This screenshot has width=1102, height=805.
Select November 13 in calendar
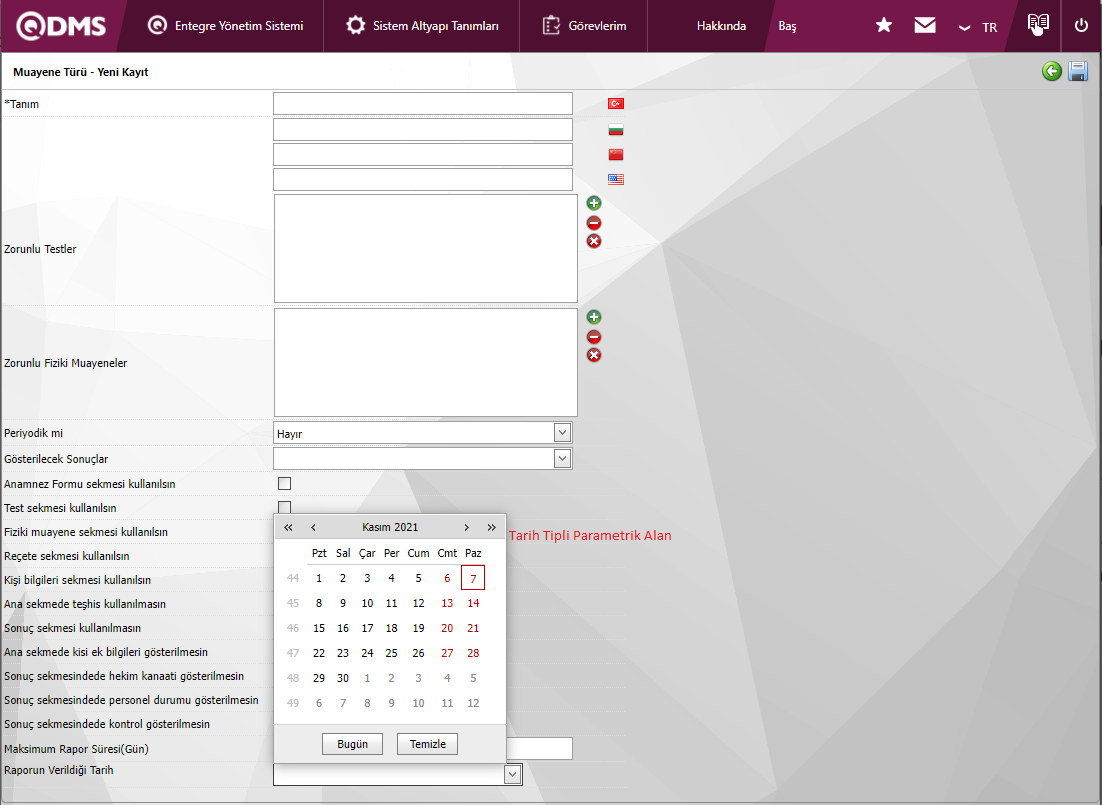click(x=447, y=603)
